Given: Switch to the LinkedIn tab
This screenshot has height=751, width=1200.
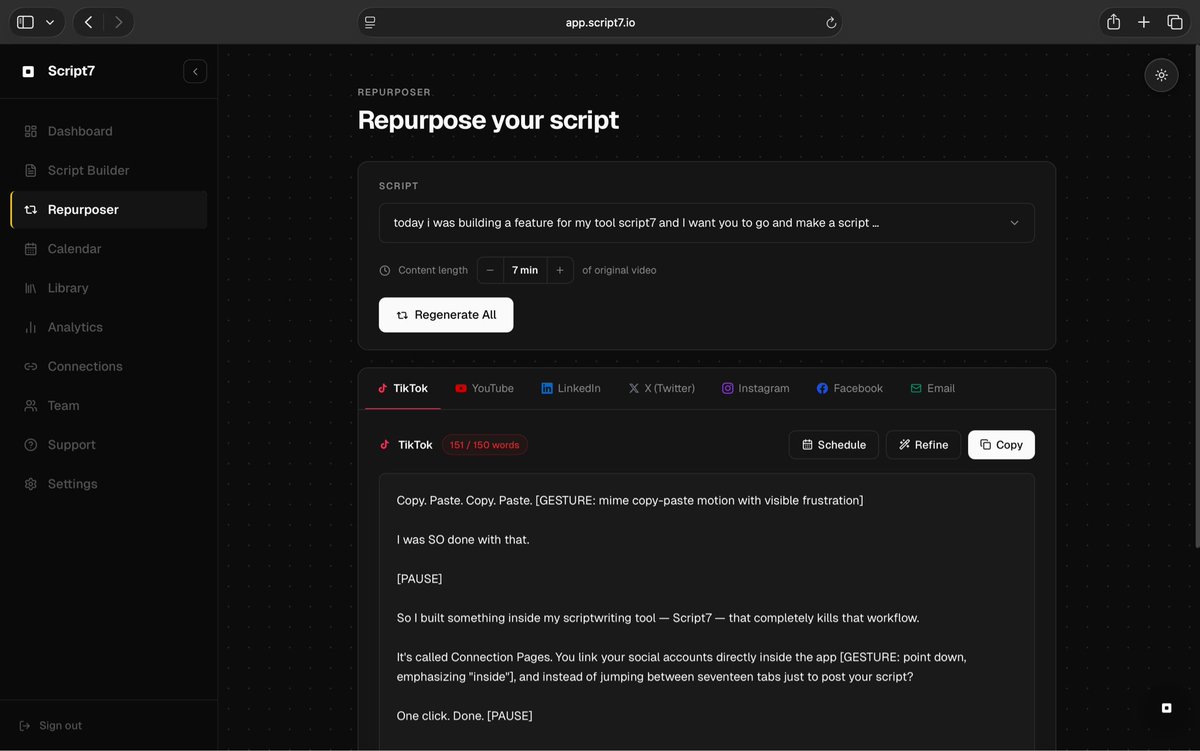Looking at the screenshot, I should pyautogui.click(x=571, y=388).
